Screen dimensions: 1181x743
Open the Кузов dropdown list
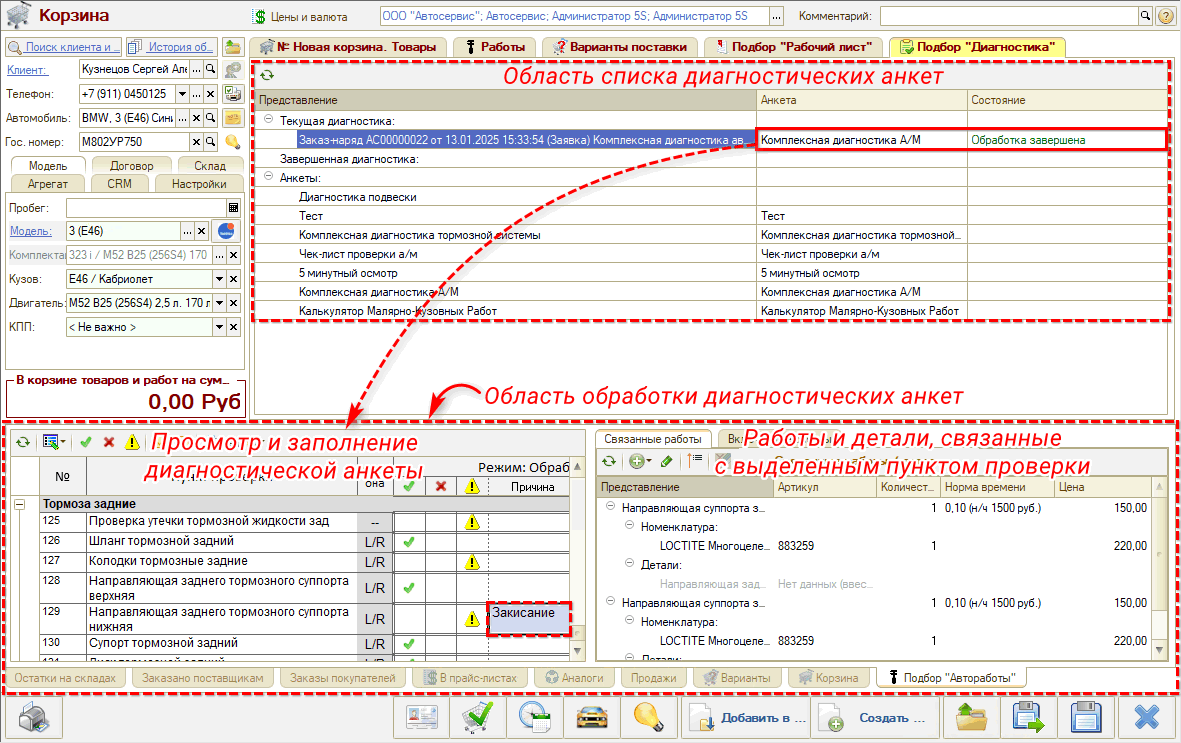(x=220, y=279)
